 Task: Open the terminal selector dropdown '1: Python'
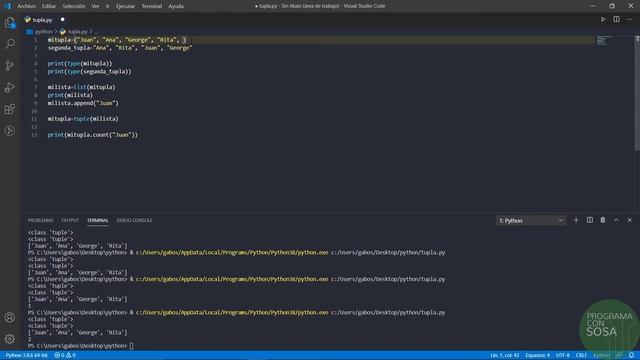tap(531, 220)
